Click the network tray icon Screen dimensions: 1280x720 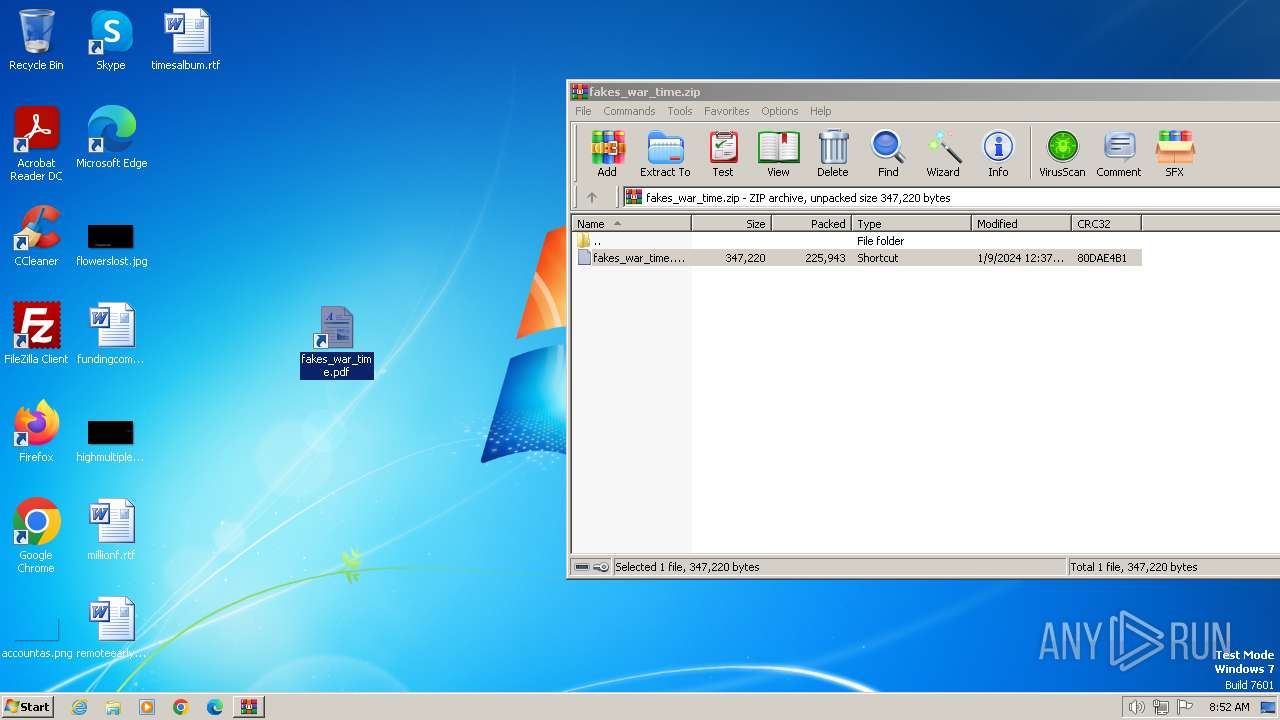(x=1161, y=707)
